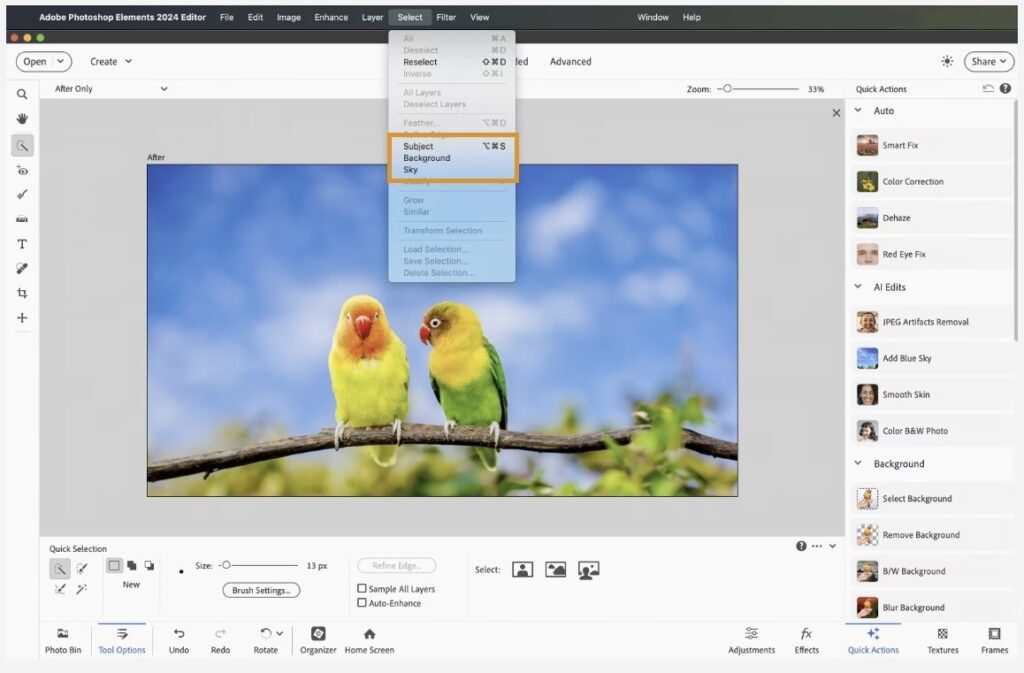1024x673 pixels.
Task: Check the Auto-Enhance option
Action: 362,602
